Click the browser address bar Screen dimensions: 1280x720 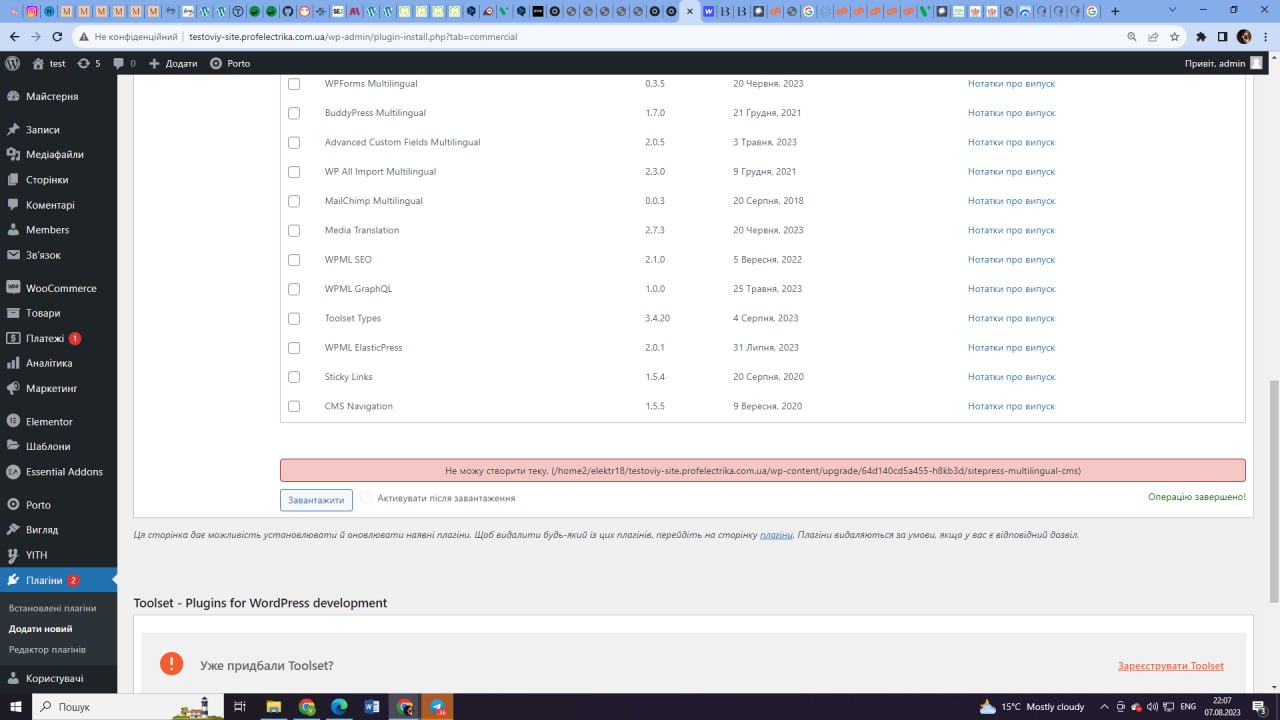(600, 36)
